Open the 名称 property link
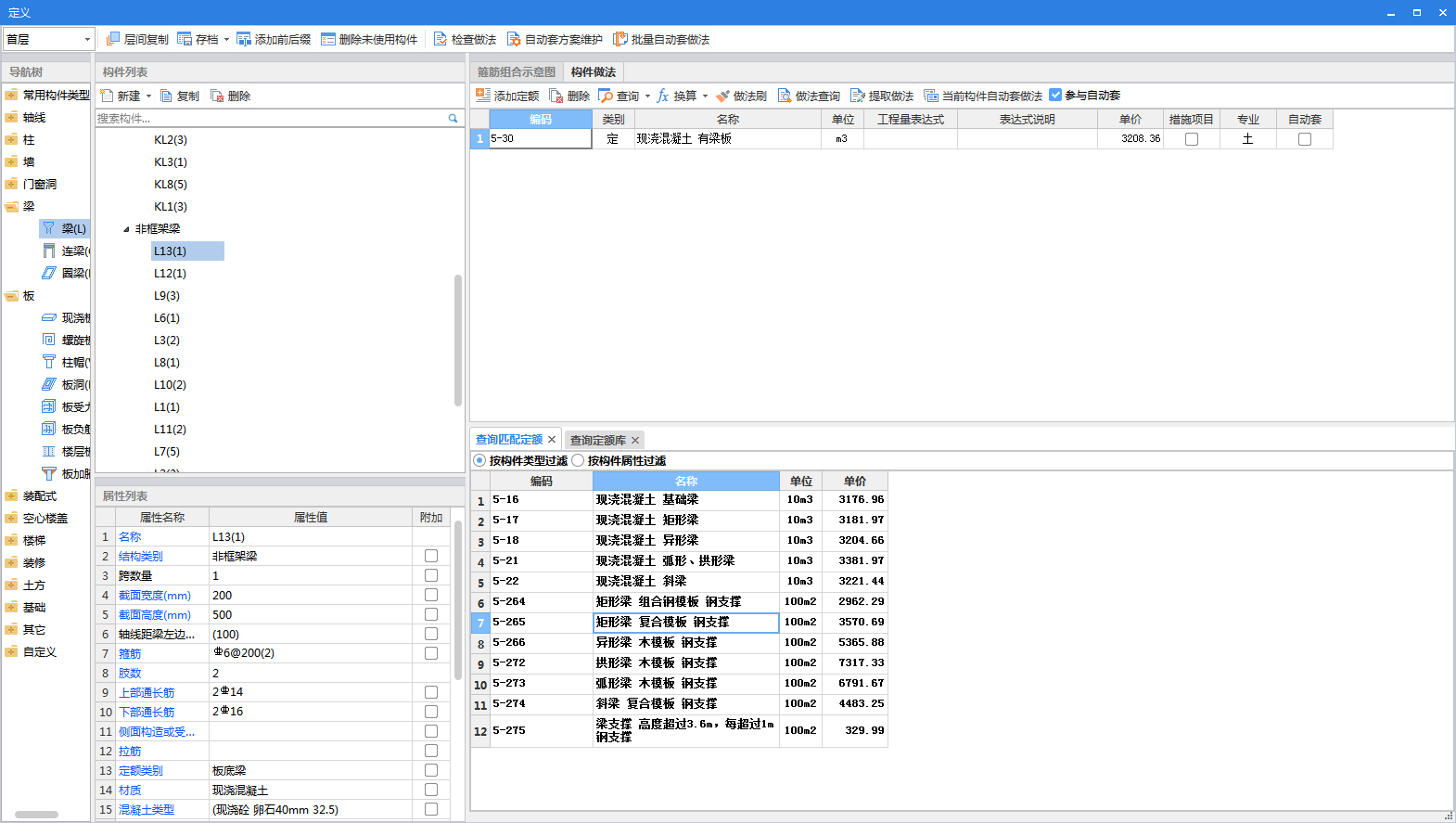This screenshot has height=823, width=1456. coord(130,537)
